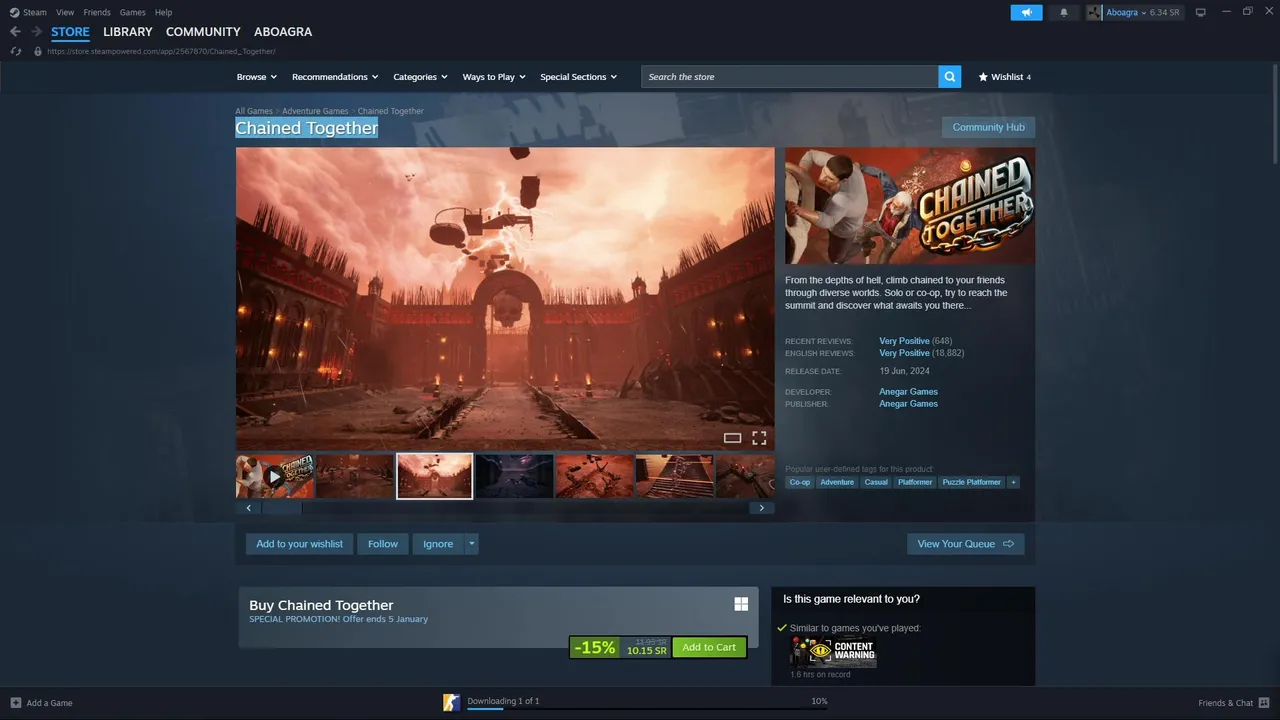Open the Community Hub
Screen dimensions: 1280x720
point(988,127)
